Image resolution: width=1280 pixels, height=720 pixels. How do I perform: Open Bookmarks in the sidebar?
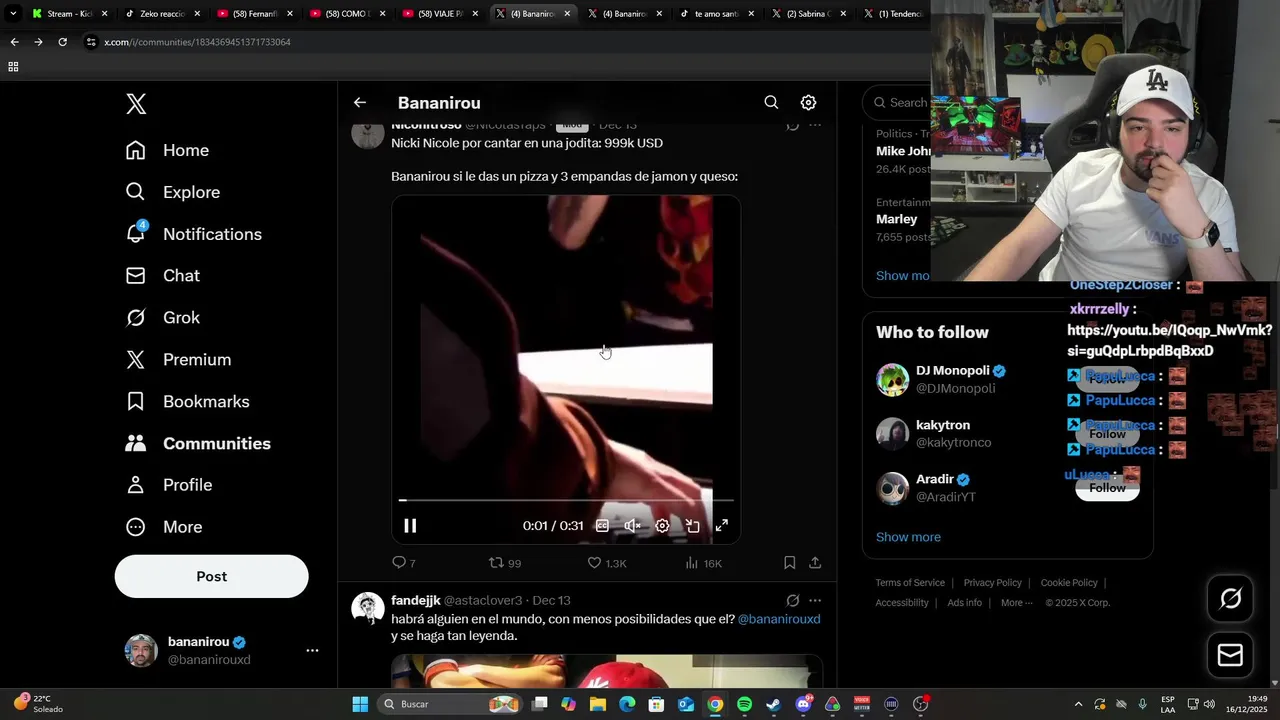[187, 402]
